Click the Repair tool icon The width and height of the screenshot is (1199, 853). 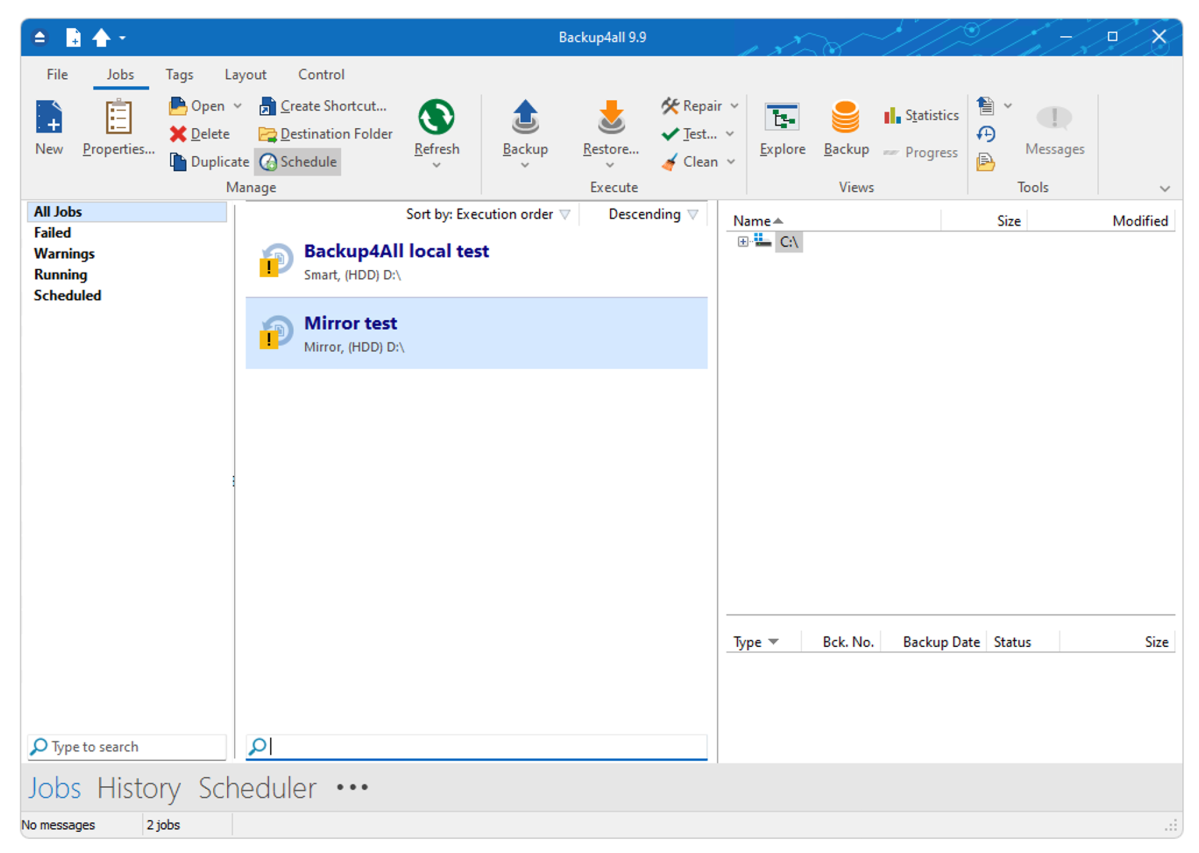click(x=671, y=105)
